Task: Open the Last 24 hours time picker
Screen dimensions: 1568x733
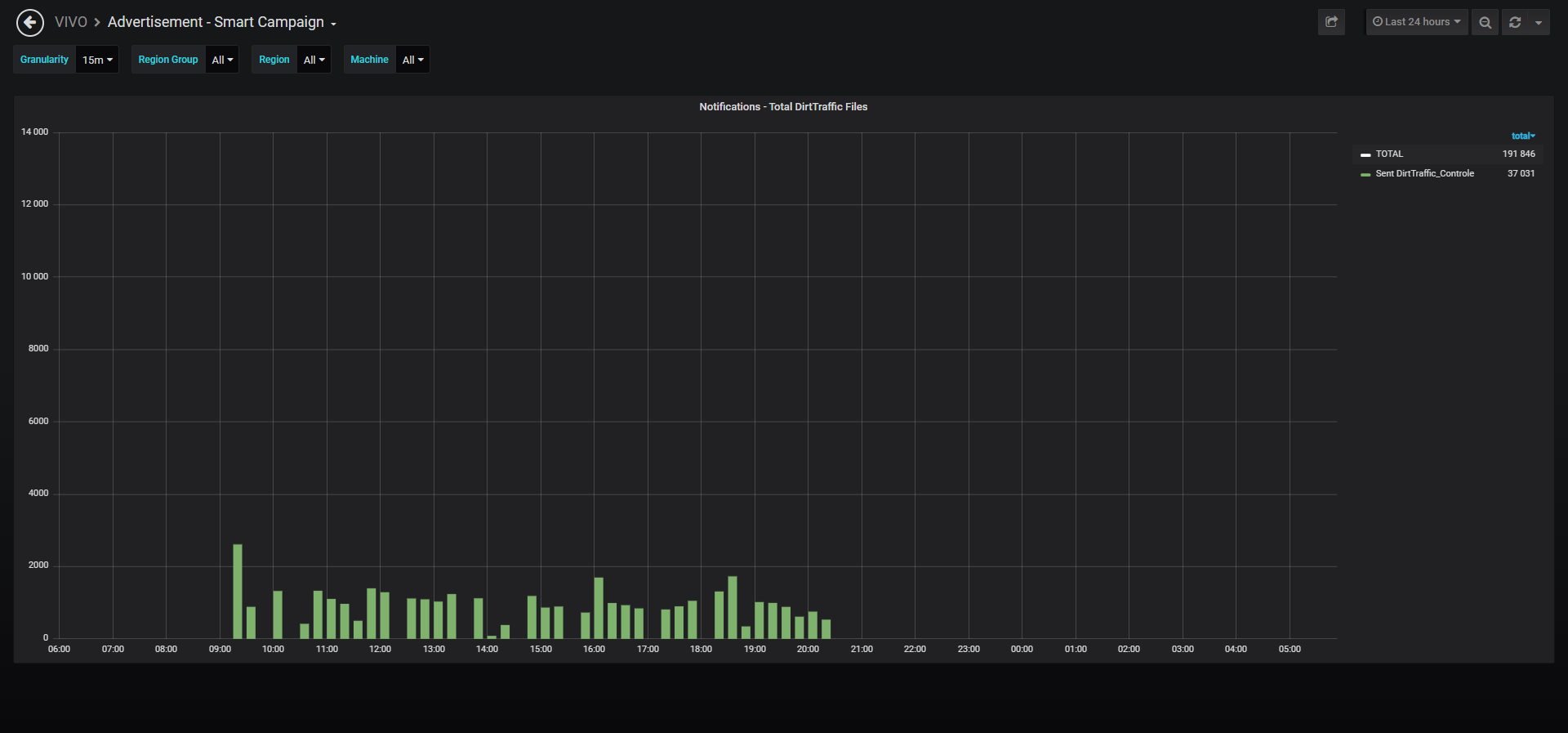Action: (x=1417, y=22)
